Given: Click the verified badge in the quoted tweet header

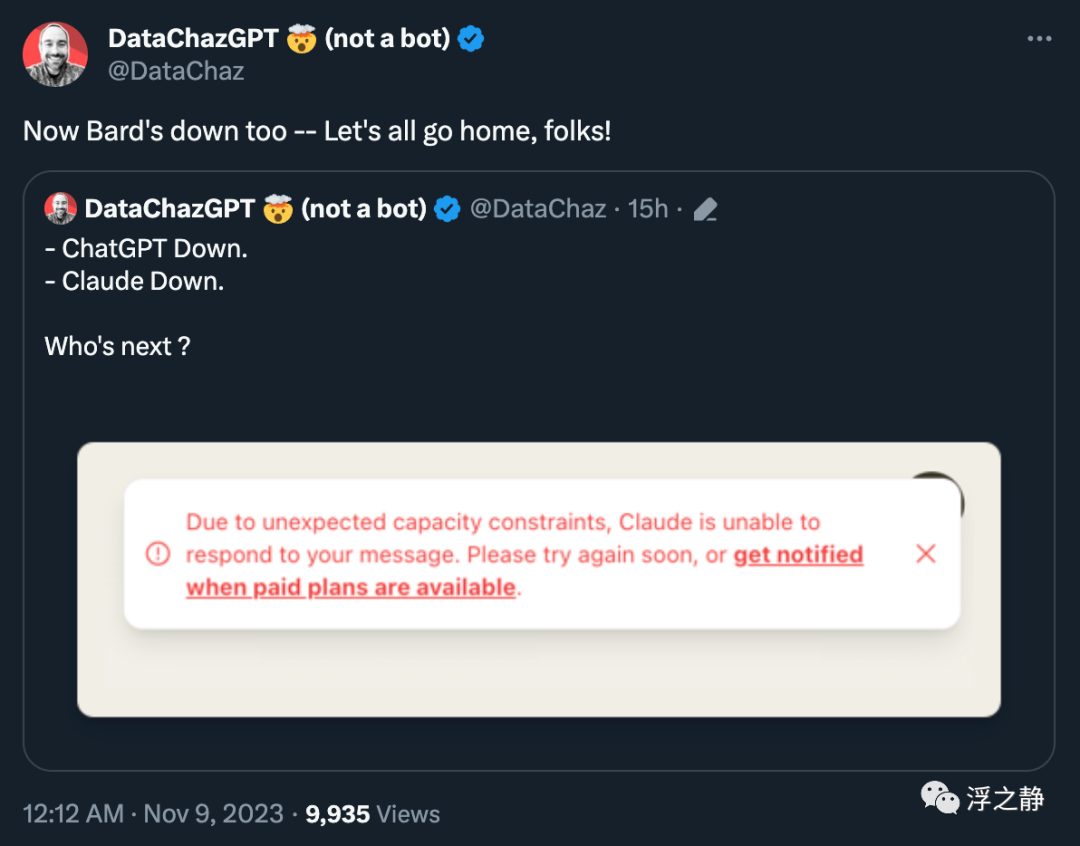Looking at the screenshot, I should coord(447,209).
